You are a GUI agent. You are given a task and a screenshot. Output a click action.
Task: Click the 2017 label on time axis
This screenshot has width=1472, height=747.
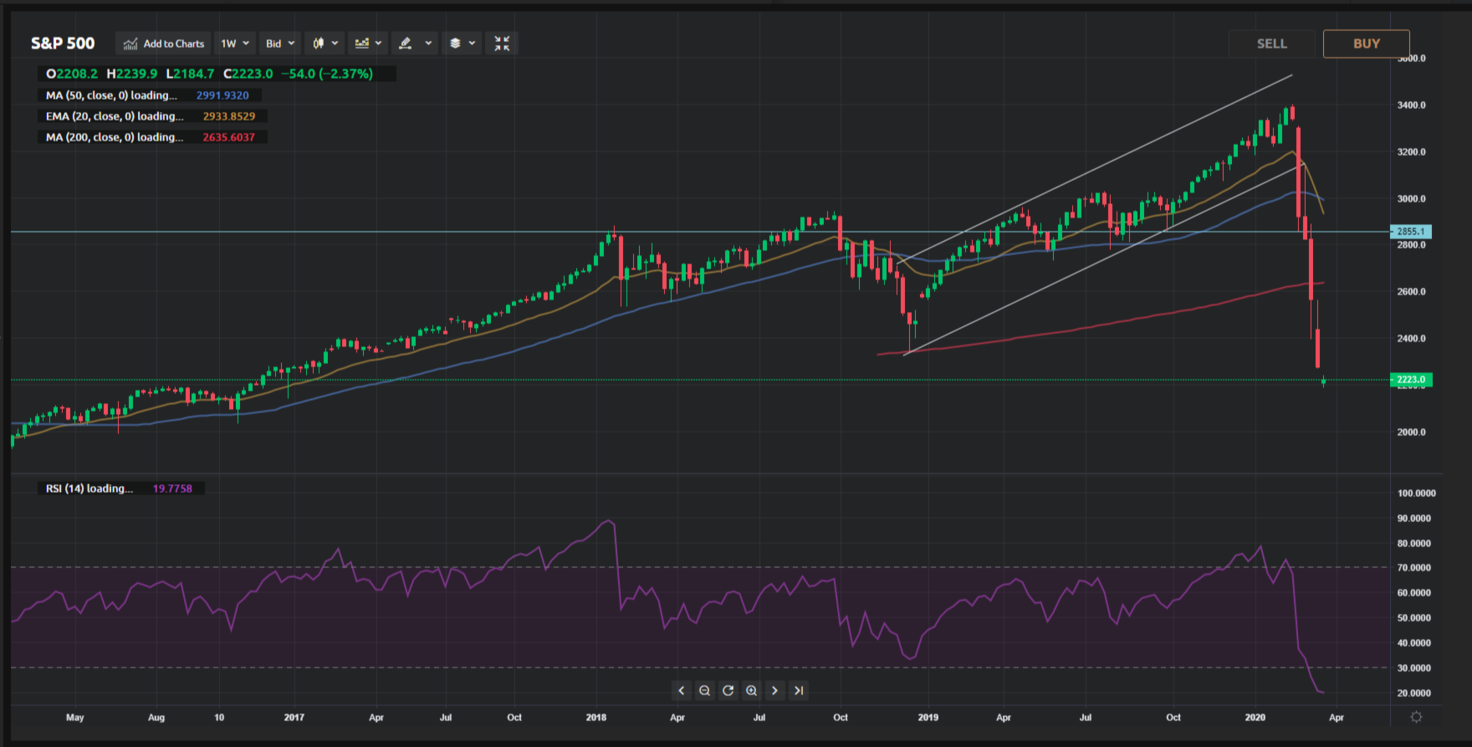(x=294, y=717)
